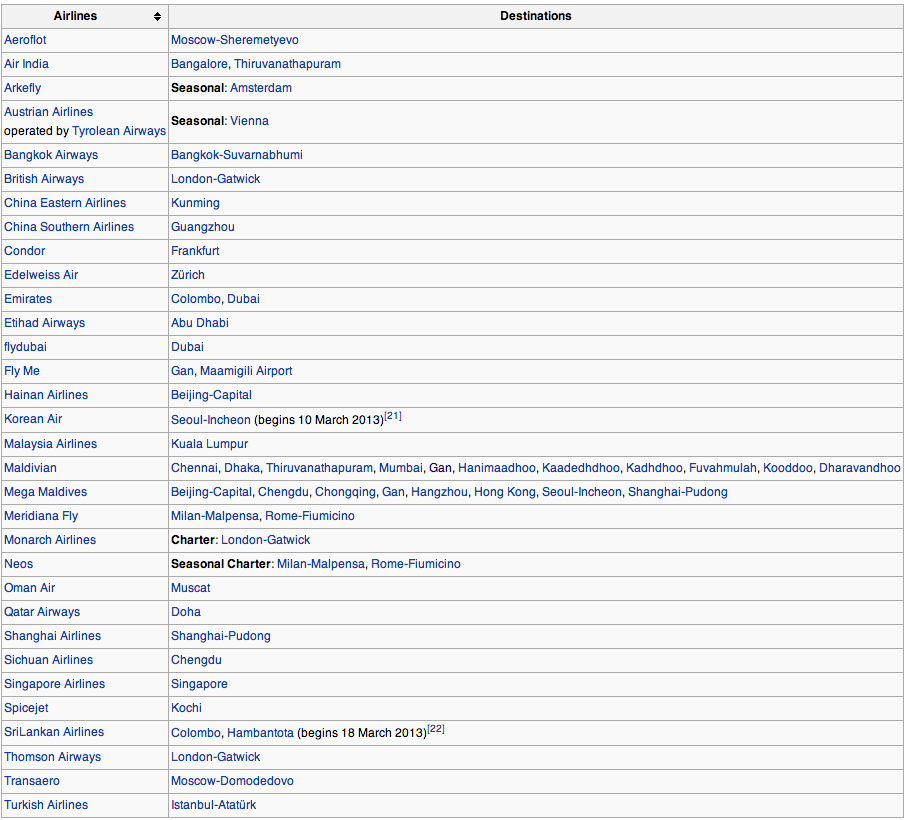
Task: Click the Thomson Airways link
Action: [x=53, y=757]
